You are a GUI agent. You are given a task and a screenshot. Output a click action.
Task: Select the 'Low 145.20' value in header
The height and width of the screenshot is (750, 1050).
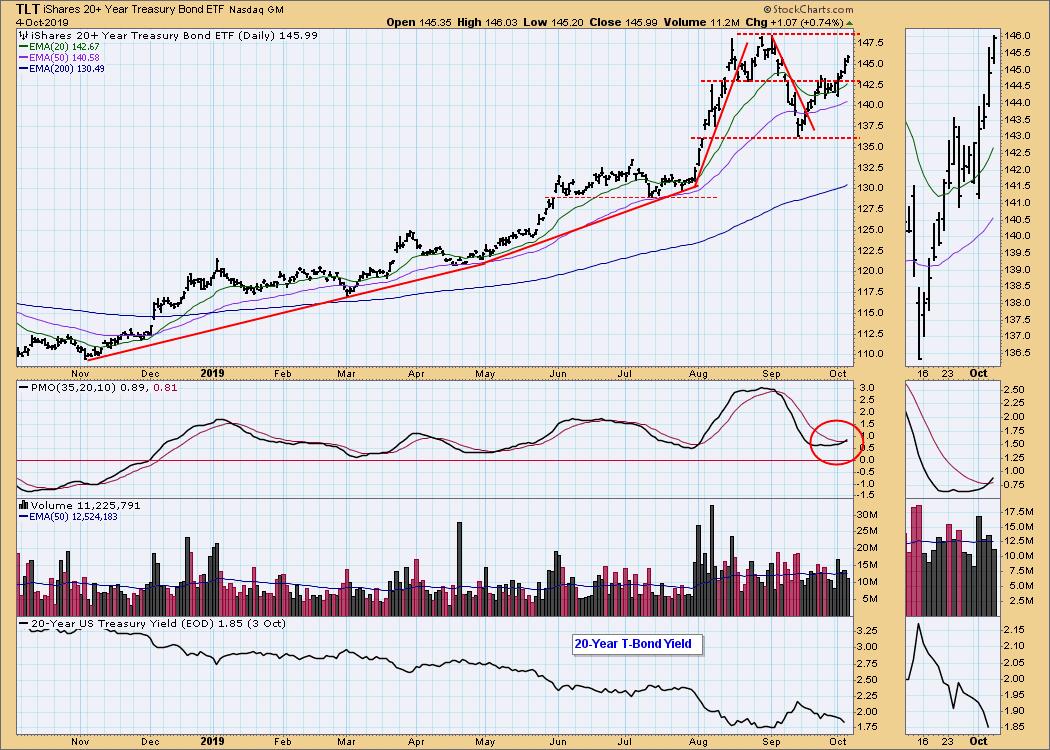click(552, 22)
